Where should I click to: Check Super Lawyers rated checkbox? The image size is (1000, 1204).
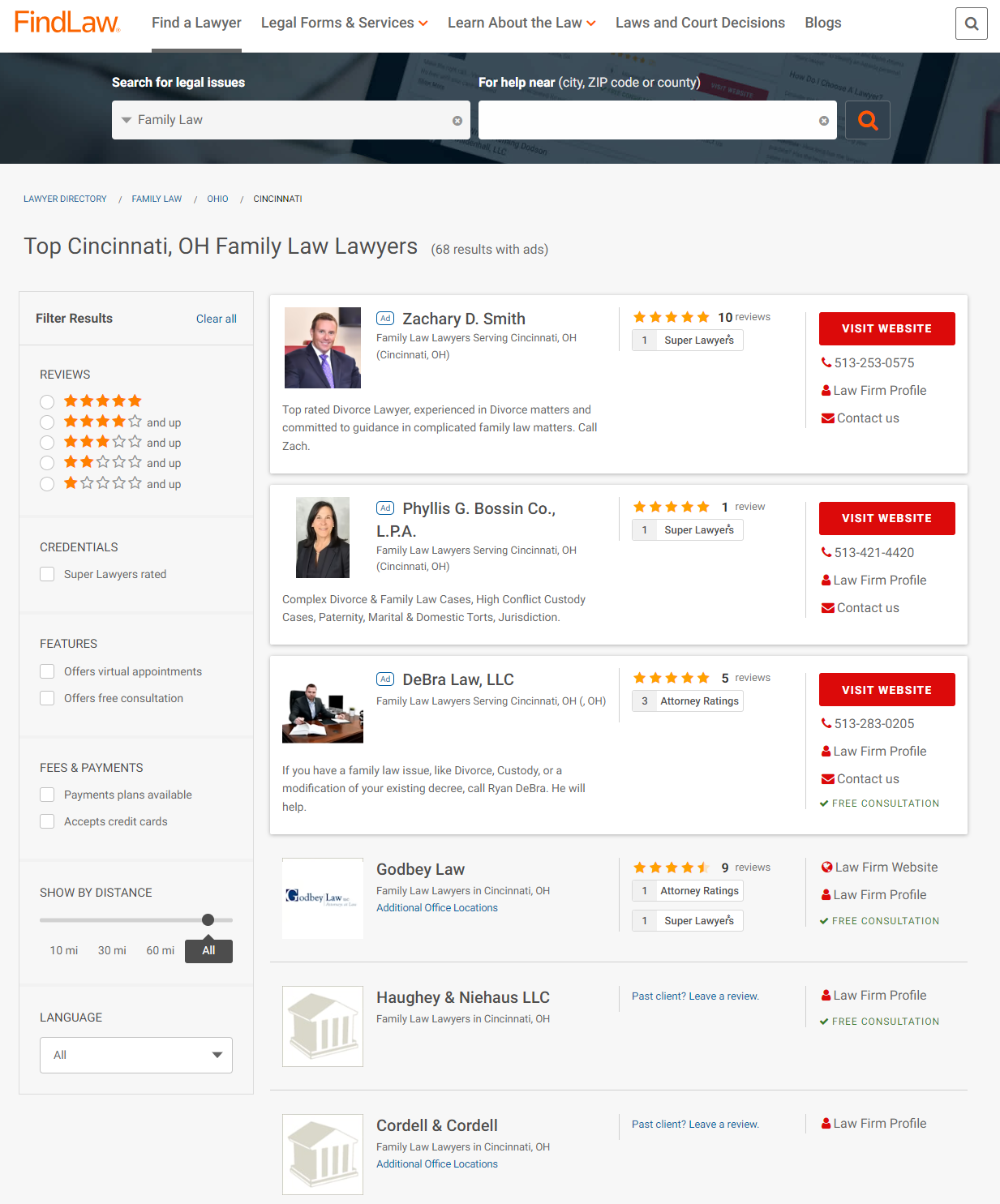[x=47, y=574]
